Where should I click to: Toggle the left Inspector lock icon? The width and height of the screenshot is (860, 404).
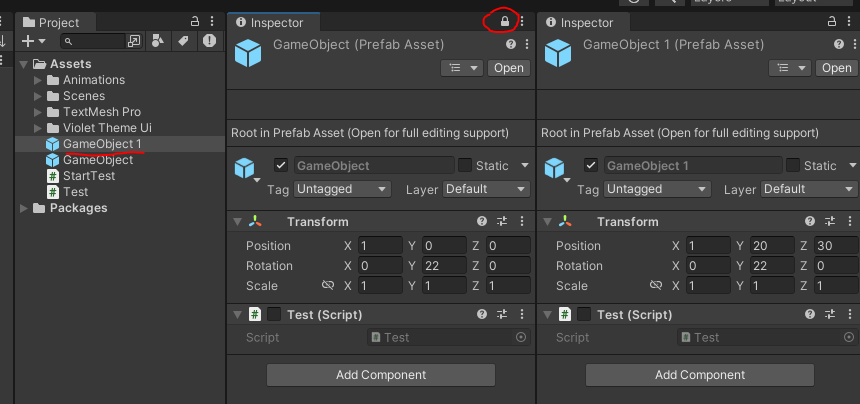505,21
